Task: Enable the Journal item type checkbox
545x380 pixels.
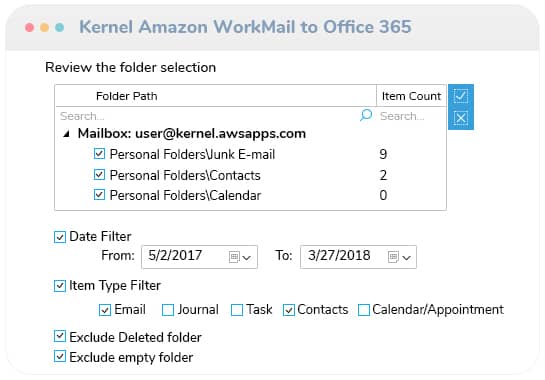Action: 168,310
